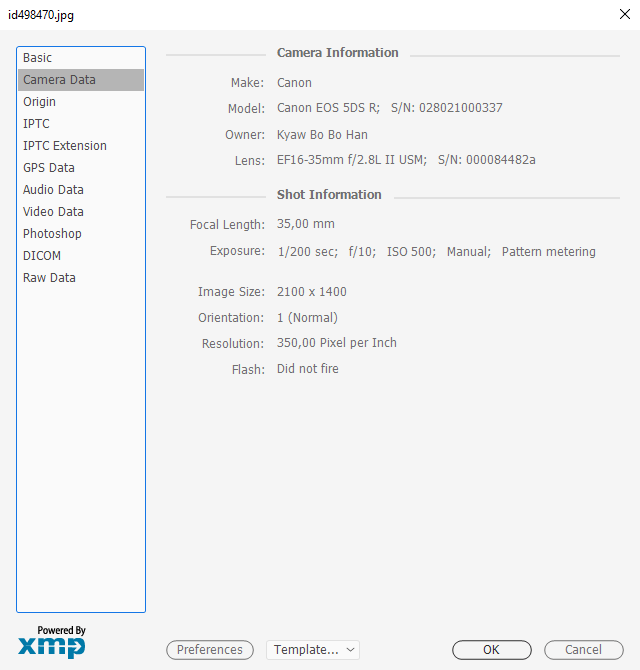Confirm the dialog with OK
This screenshot has height=670, width=640.
[492, 650]
